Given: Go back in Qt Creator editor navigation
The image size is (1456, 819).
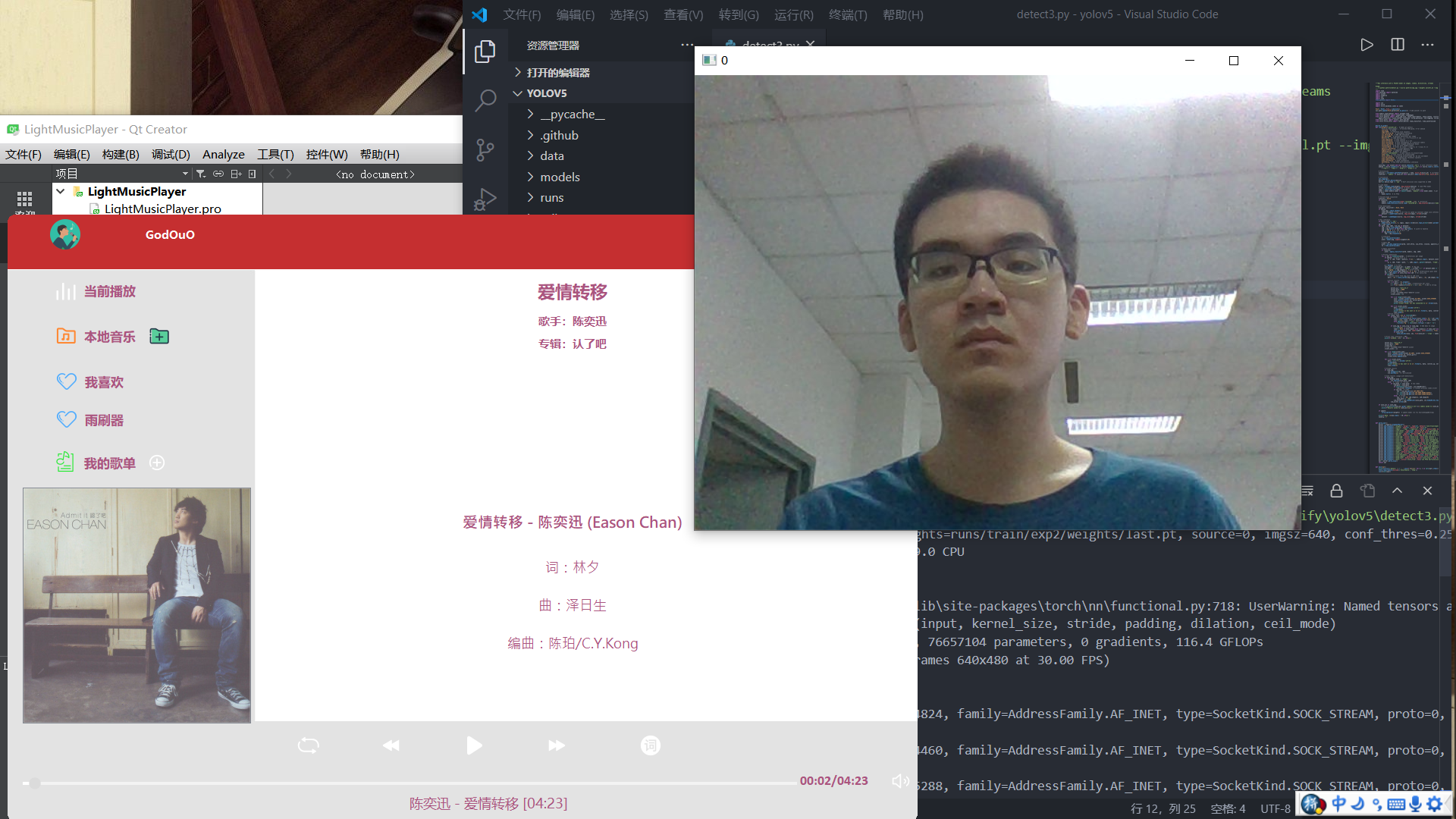Looking at the screenshot, I should [x=271, y=174].
